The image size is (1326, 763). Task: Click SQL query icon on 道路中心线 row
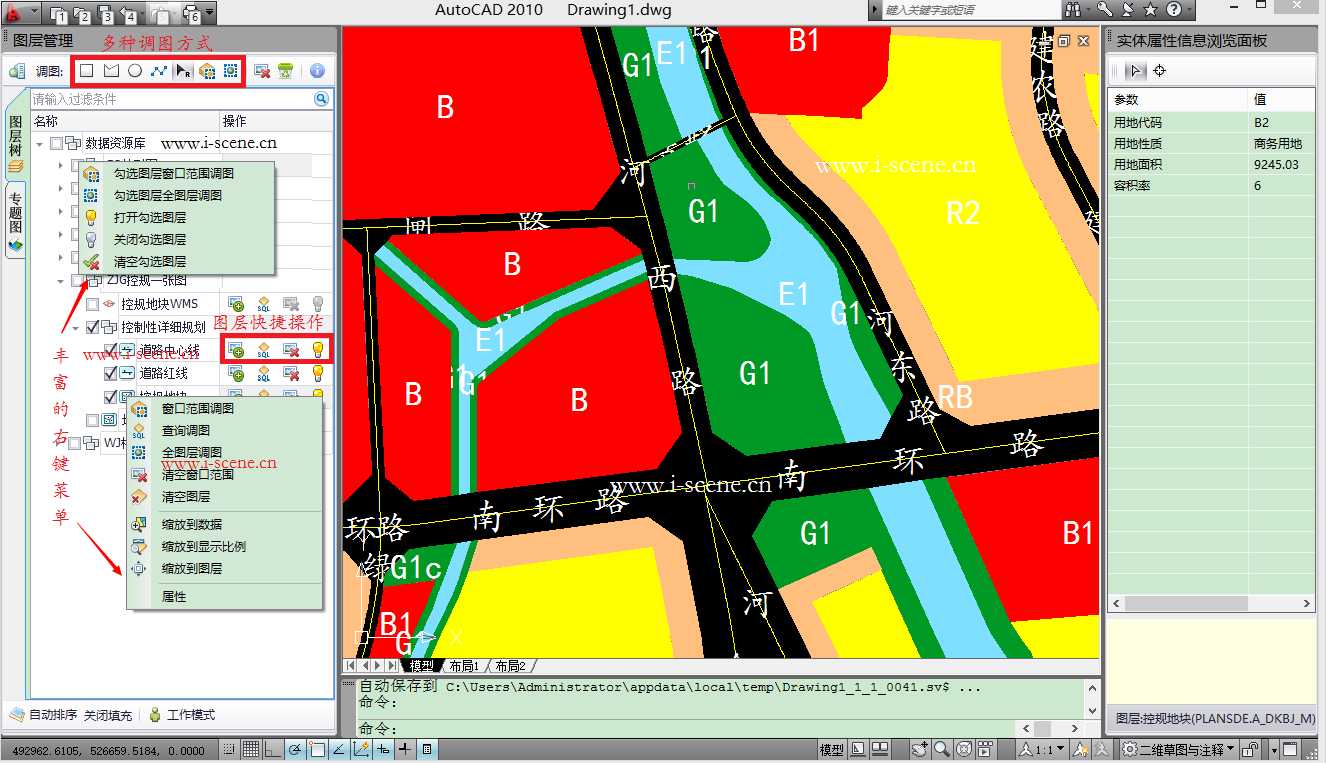(264, 350)
